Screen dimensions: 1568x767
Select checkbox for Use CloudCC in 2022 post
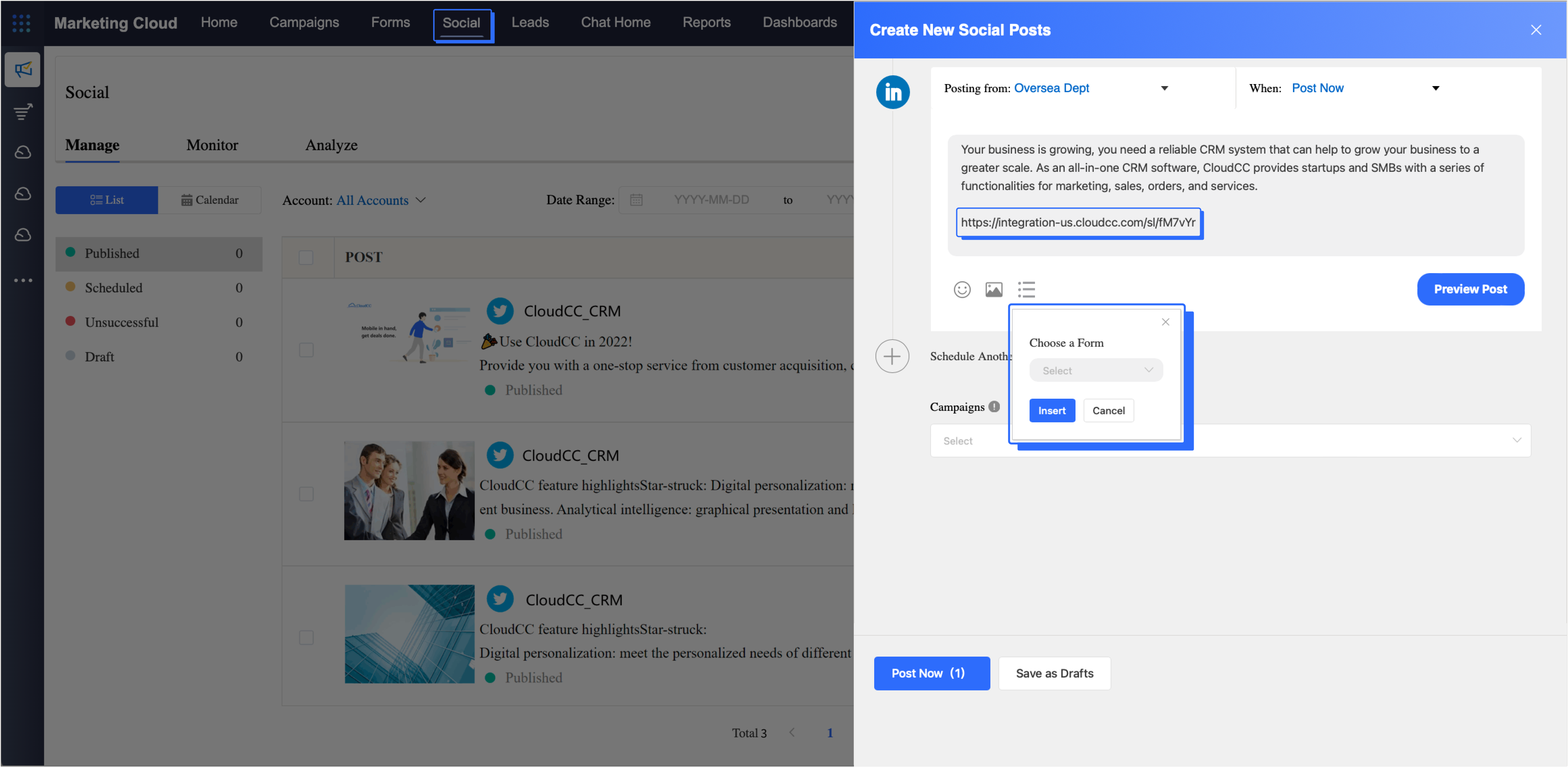pyautogui.click(x=306, y=350)
